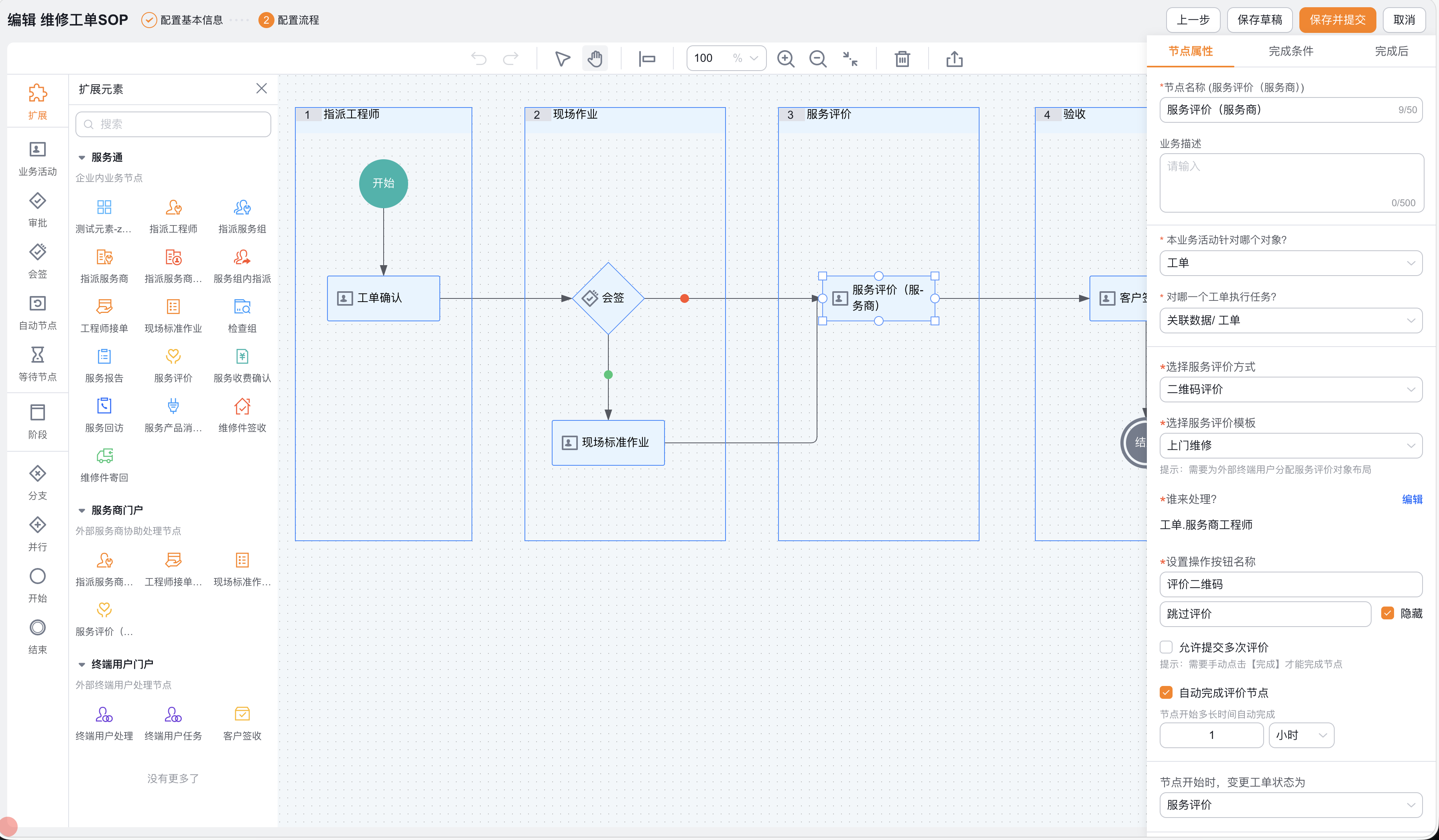Open the 选择服务评价方式 dropdown
The height and width of the screenshot is (840, 1439).
point(1291,389)
